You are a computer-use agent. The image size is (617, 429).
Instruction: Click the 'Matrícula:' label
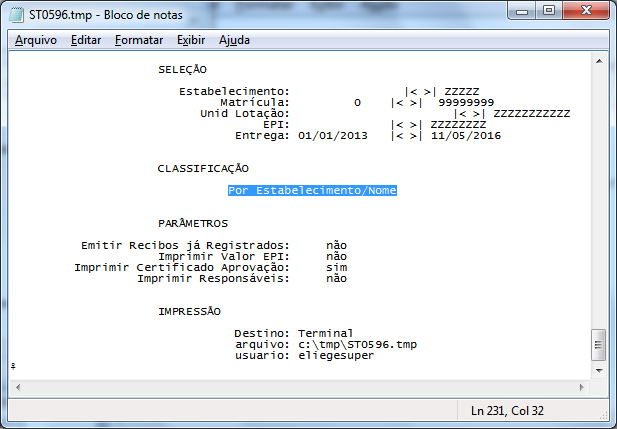point(255,103)
